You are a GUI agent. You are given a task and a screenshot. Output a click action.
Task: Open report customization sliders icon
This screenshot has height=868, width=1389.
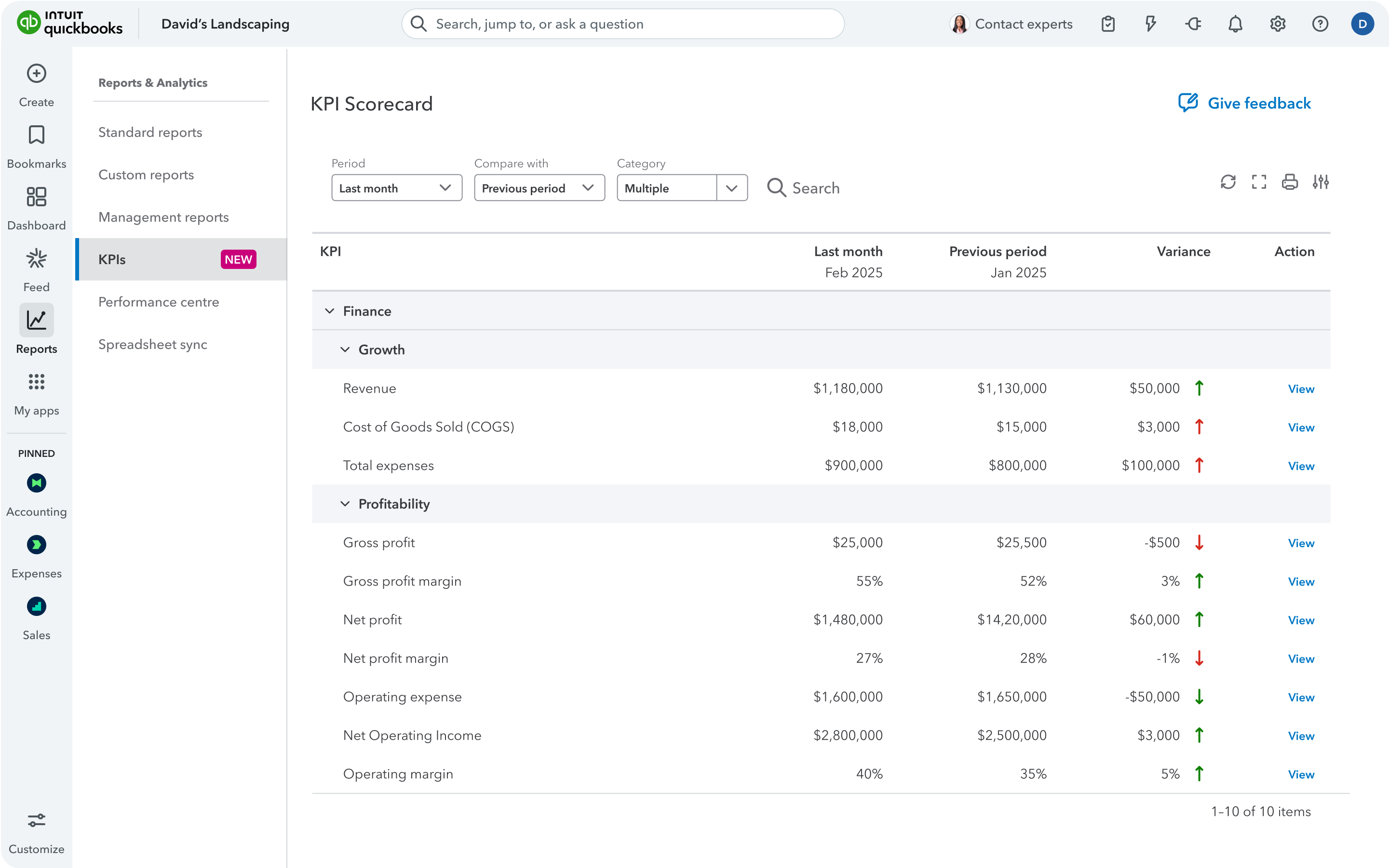click(1320, 182)
